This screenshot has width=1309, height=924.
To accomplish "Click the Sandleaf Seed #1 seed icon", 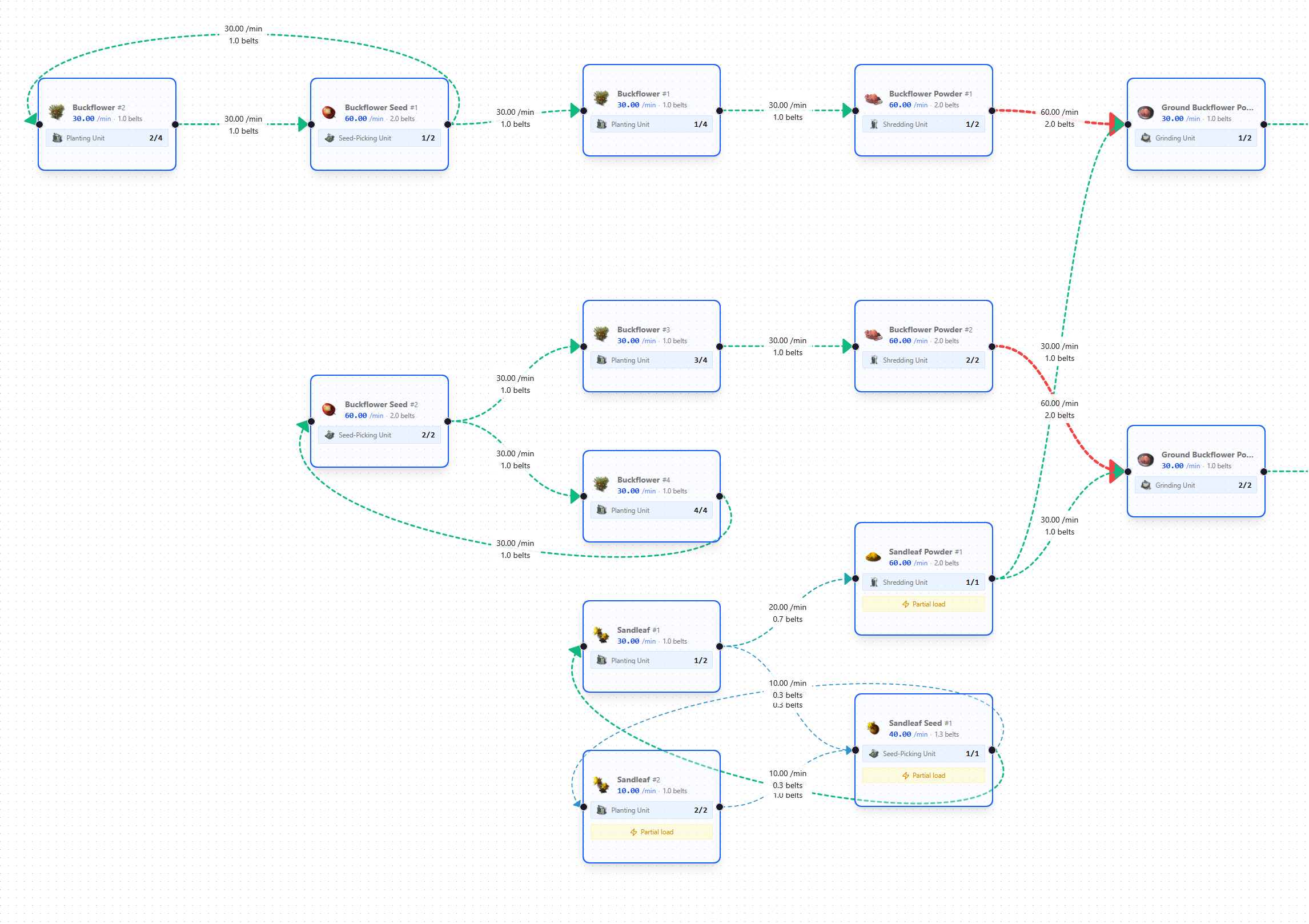I will point(873,728).
